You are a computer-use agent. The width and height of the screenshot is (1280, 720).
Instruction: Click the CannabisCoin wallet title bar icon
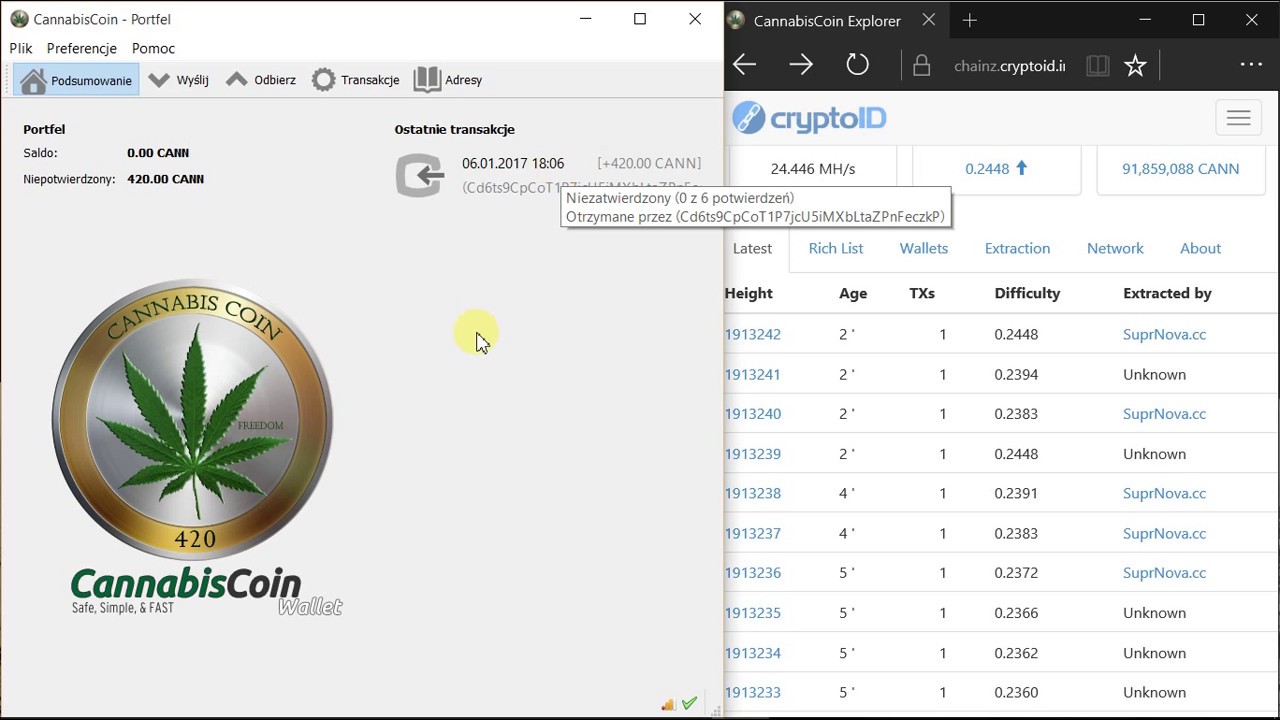pos(19,19)
